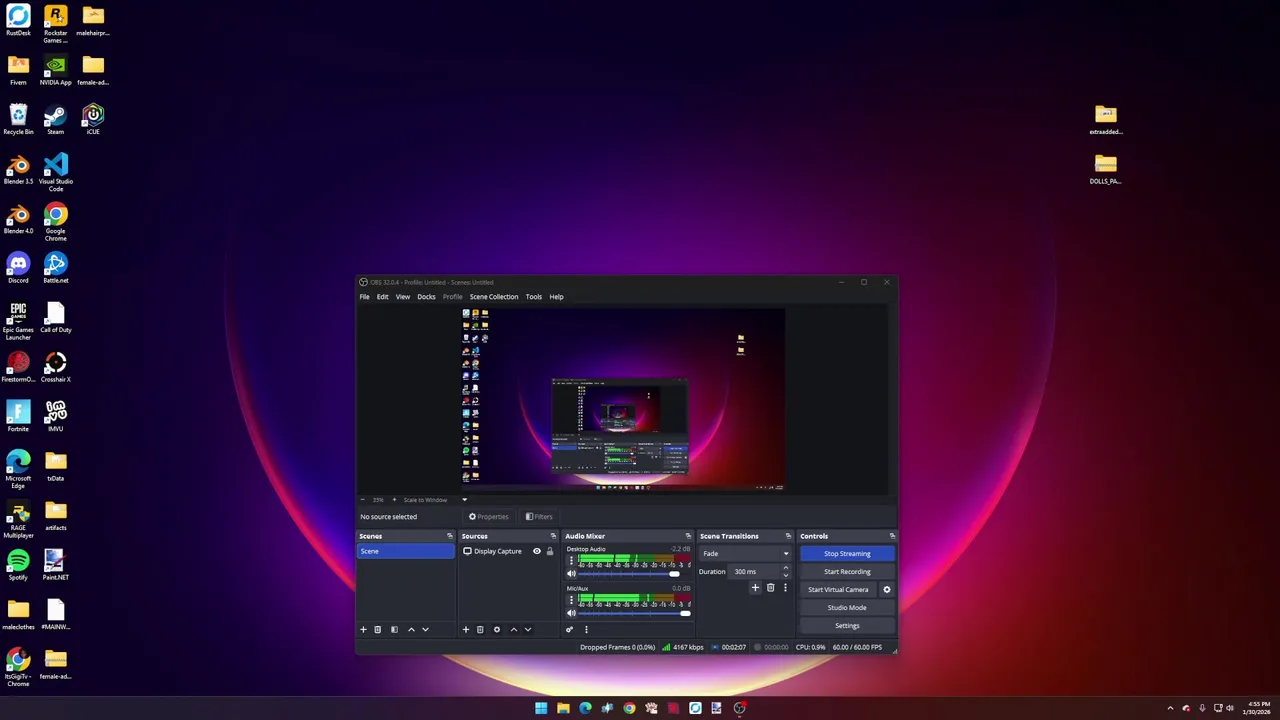Float the Scenes dock
Viewport: 1280px width, 720px height.
449,536
